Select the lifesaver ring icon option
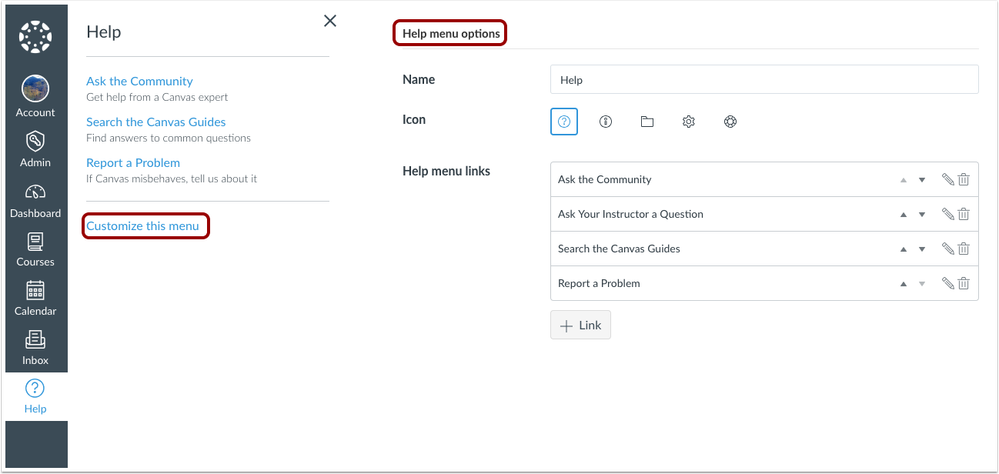The image size is (999, 474). 730,122
